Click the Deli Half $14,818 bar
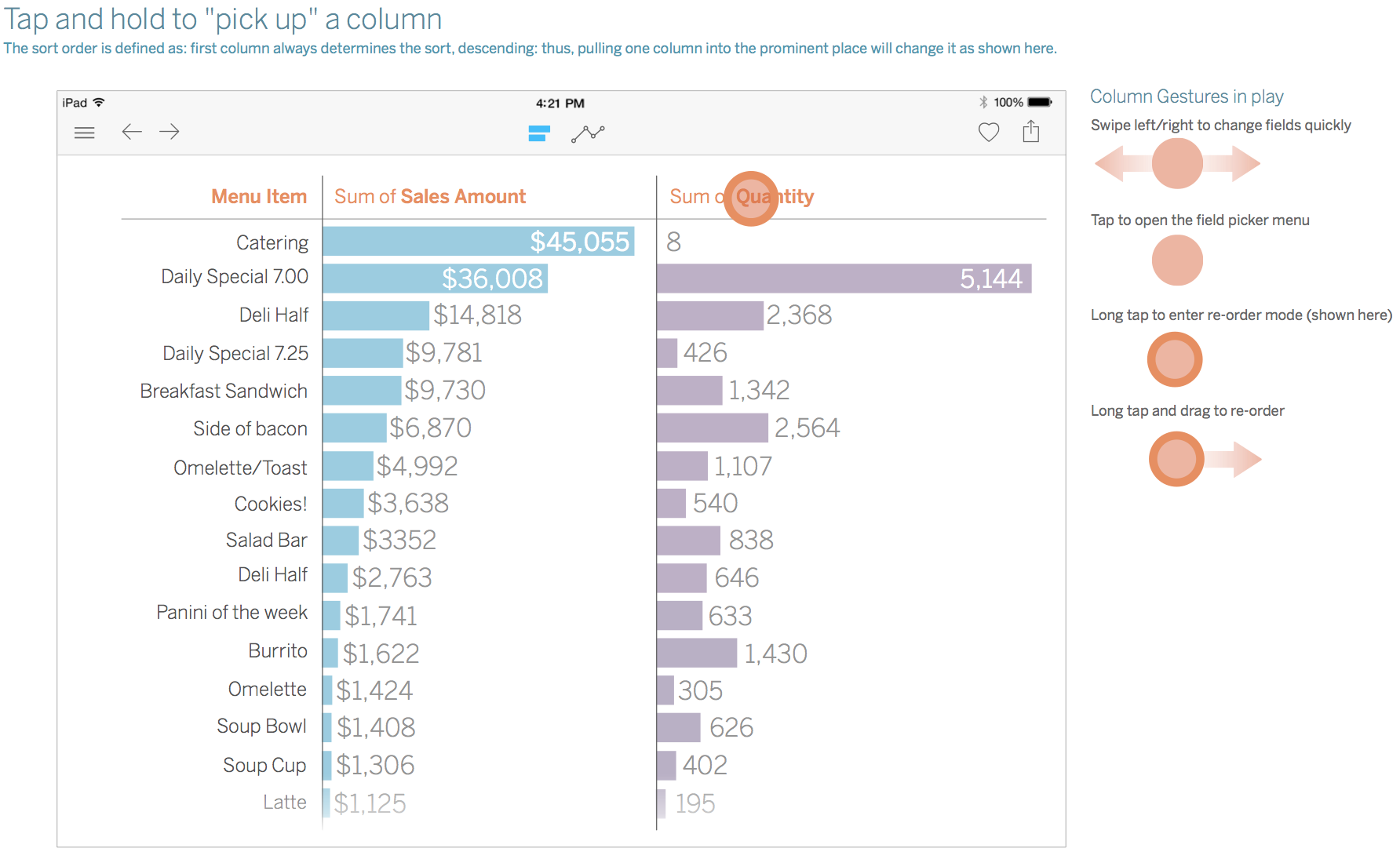Viewport: 1400px width, 852px height. click(x=376, y=315)
